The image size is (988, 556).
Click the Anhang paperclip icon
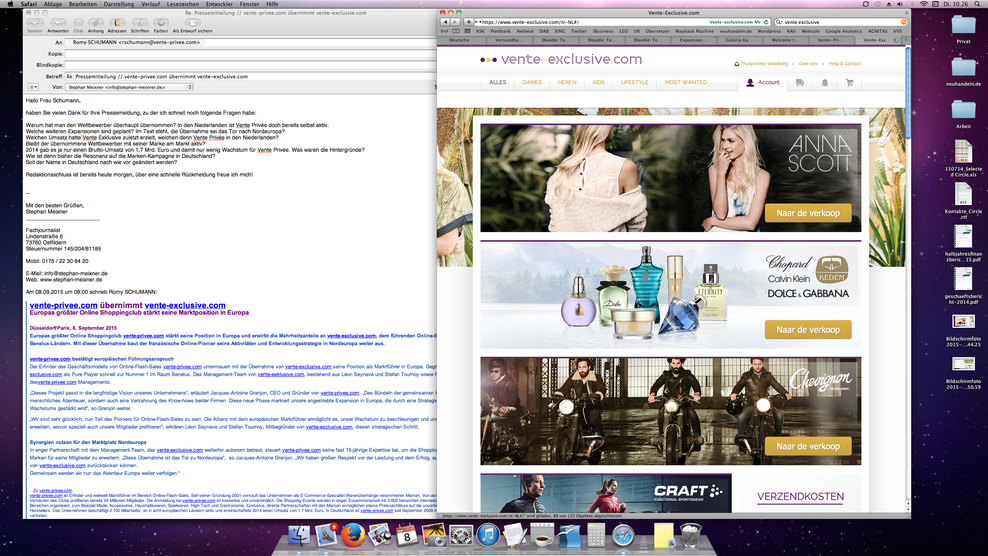[96, 23]
